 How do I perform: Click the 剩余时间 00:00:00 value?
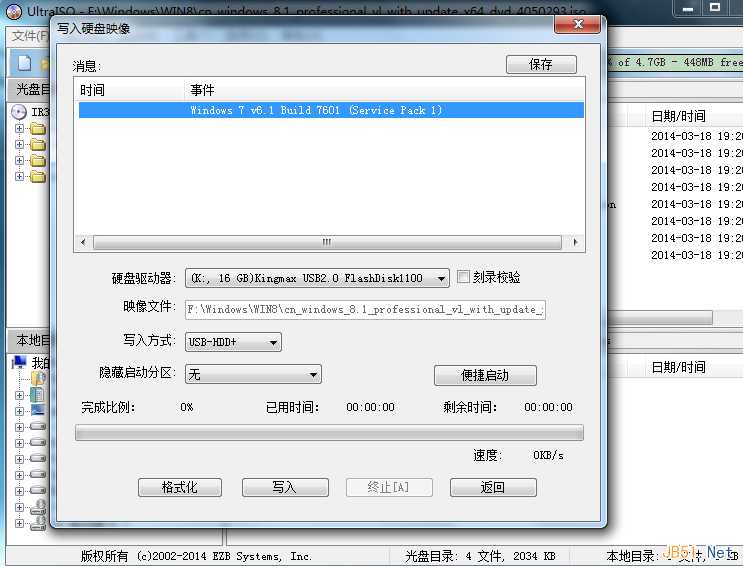(x=548, y=407)
